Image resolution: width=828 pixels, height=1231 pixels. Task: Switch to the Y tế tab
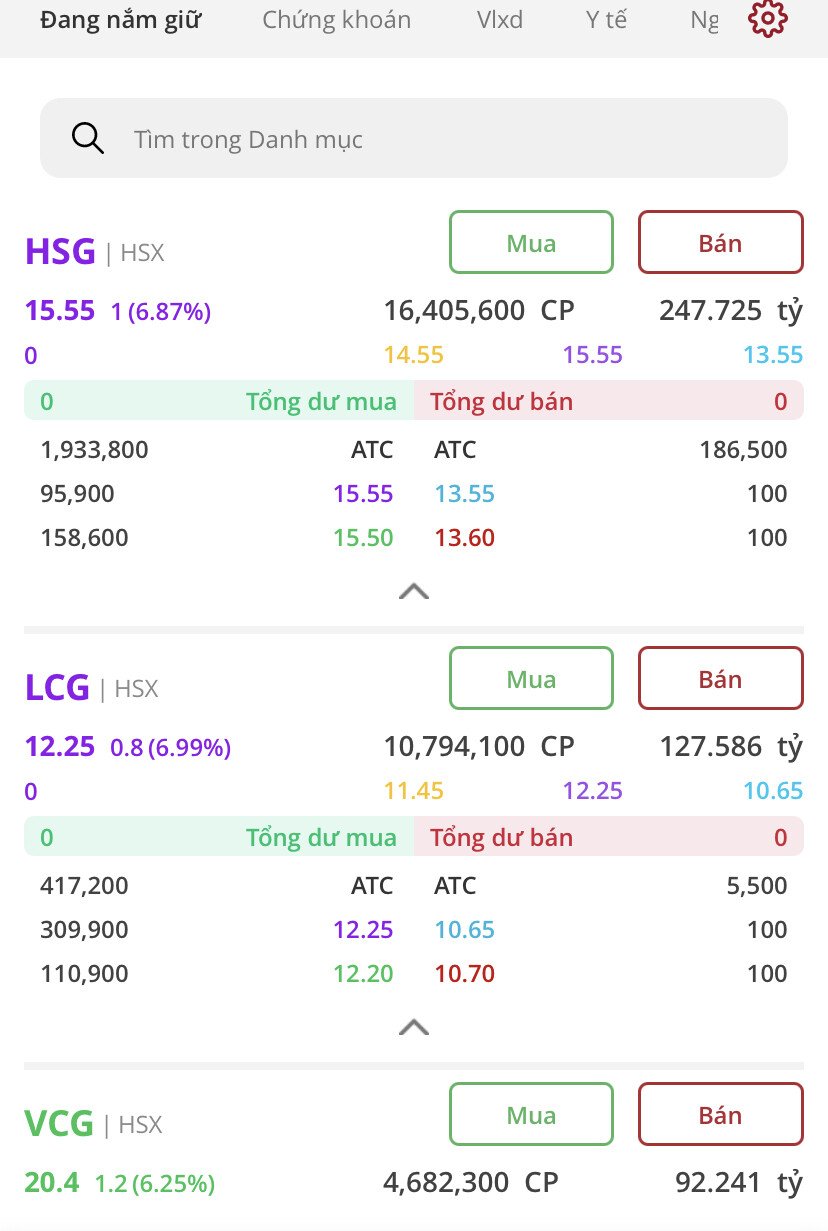606,20
